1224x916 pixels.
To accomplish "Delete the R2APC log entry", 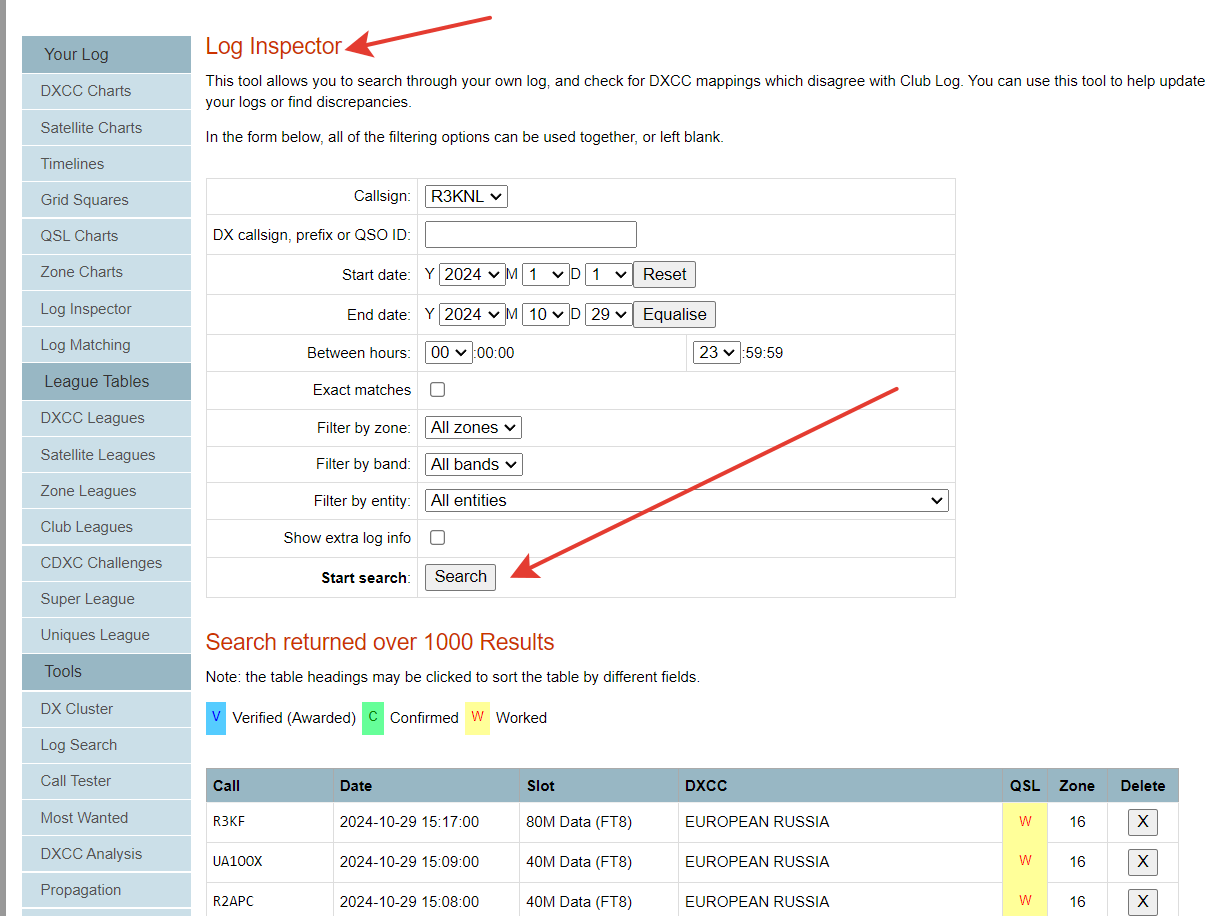I will (x=1142, y=901).
